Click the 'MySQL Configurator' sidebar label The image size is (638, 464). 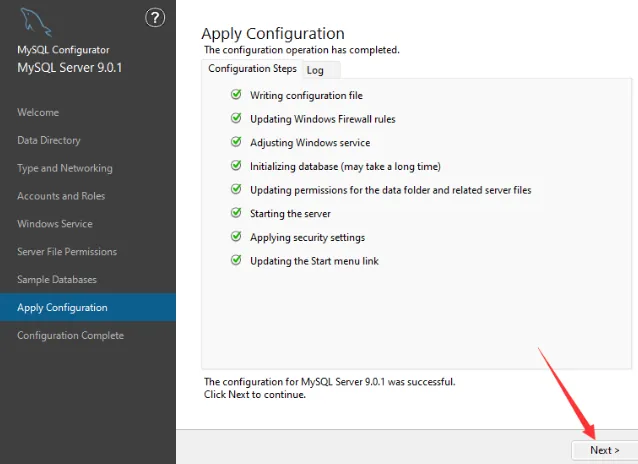[63, 50]
